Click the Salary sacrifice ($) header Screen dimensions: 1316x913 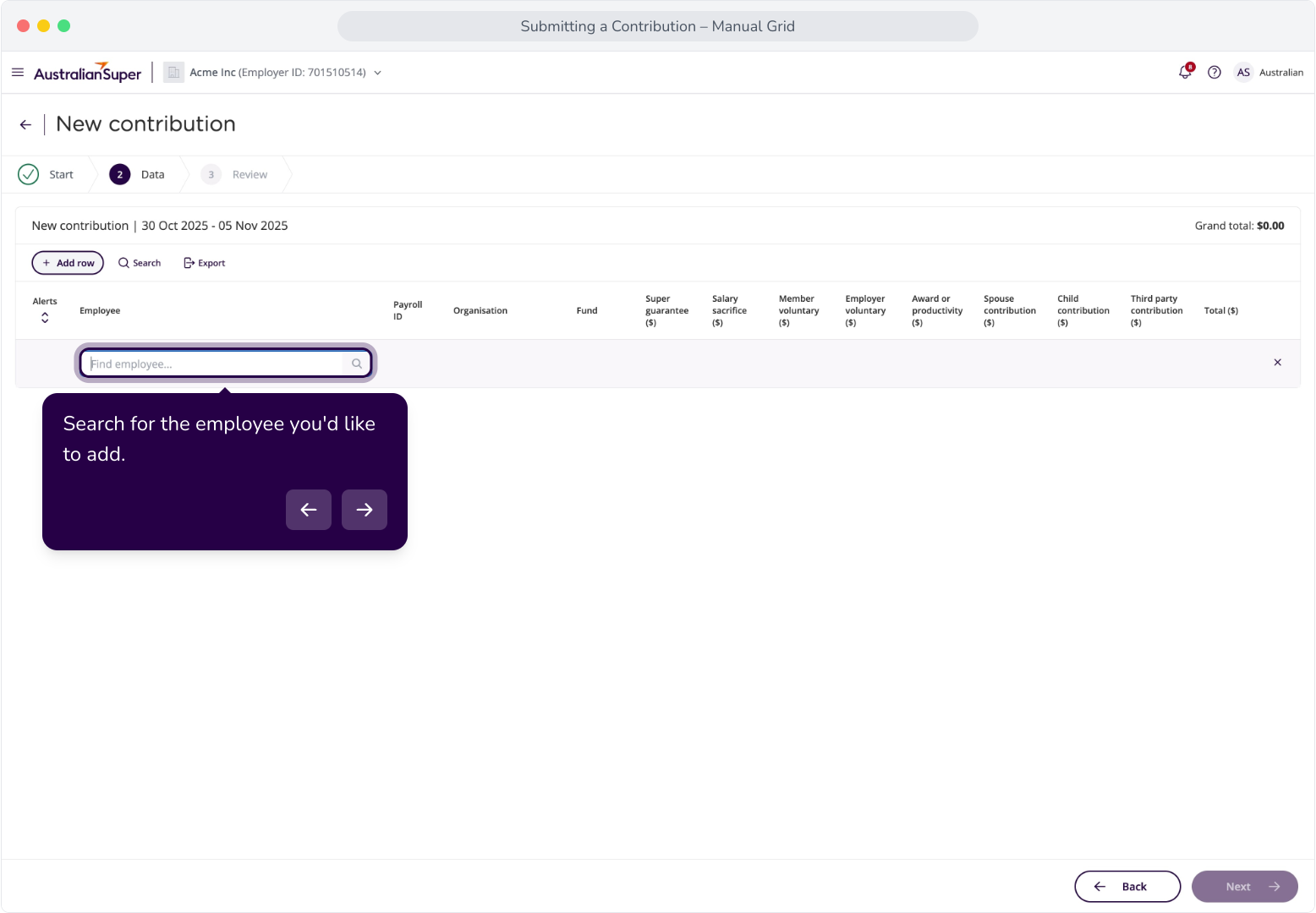click(x=730, y=311)
